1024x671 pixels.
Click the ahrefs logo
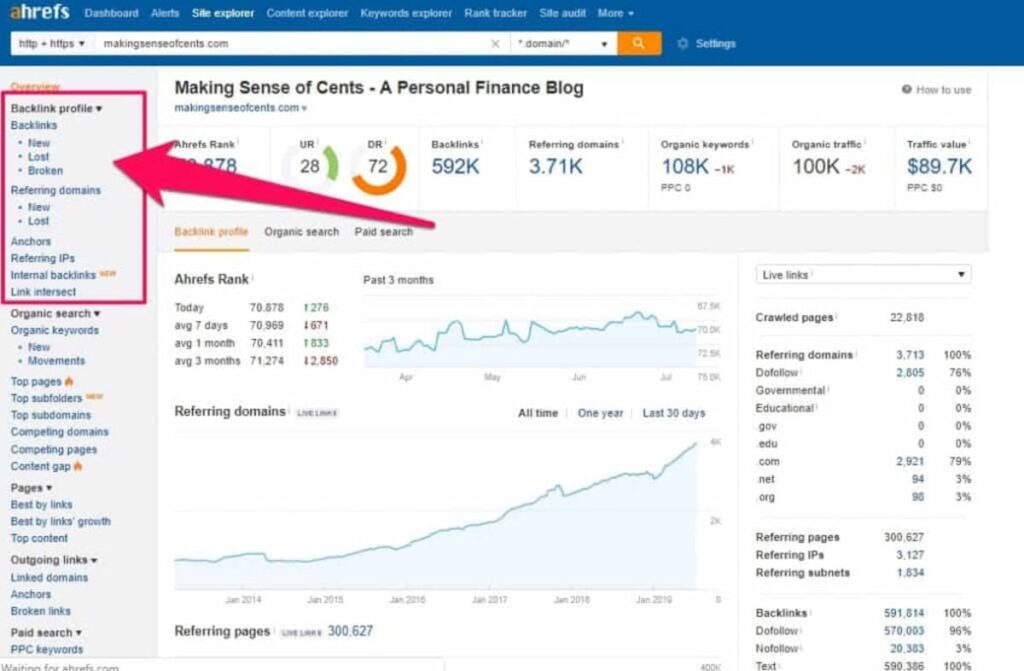coord(39,12)
